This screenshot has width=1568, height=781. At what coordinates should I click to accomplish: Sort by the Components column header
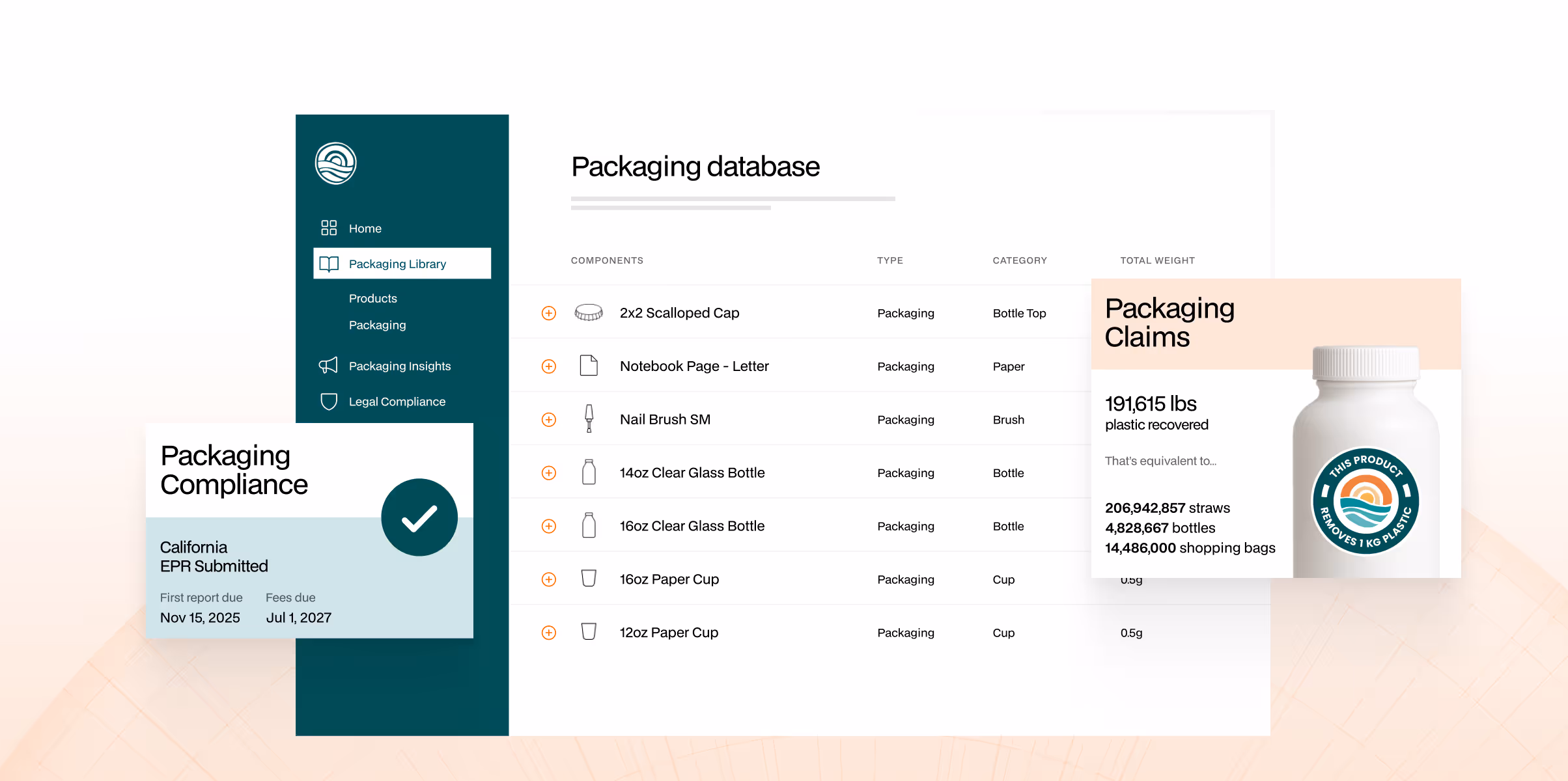(607, 260)
